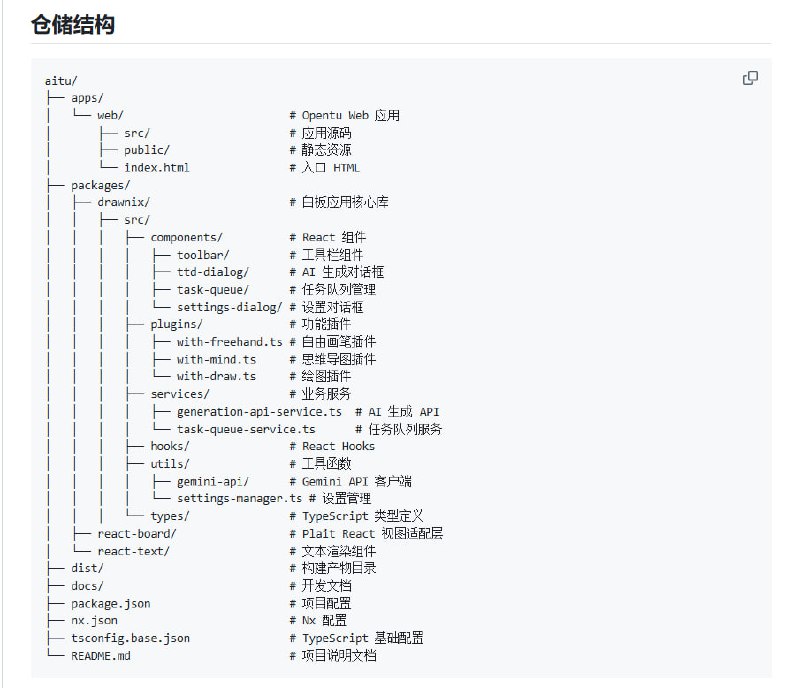The image size is (800, 688).
Task: Click the ttd-dialog/ entry
Action: tap(212, 272)
